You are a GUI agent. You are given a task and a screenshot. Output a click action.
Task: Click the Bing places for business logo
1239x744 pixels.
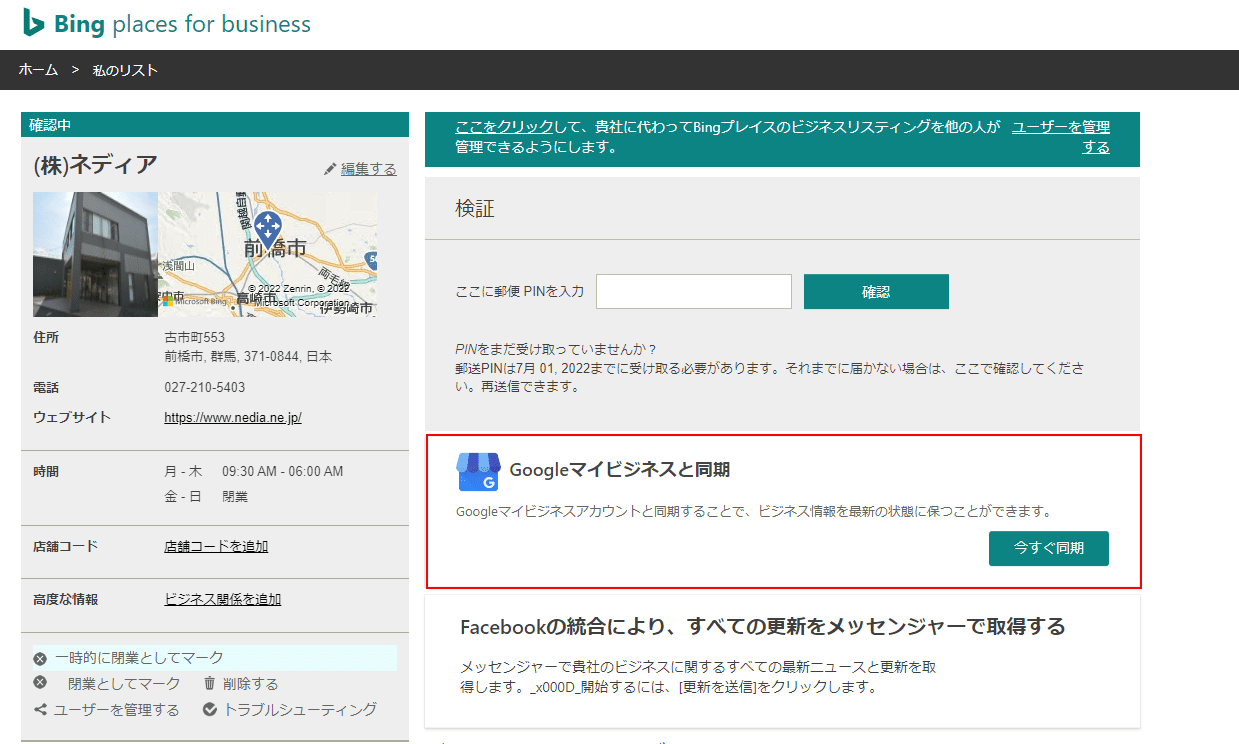[167, 24]
